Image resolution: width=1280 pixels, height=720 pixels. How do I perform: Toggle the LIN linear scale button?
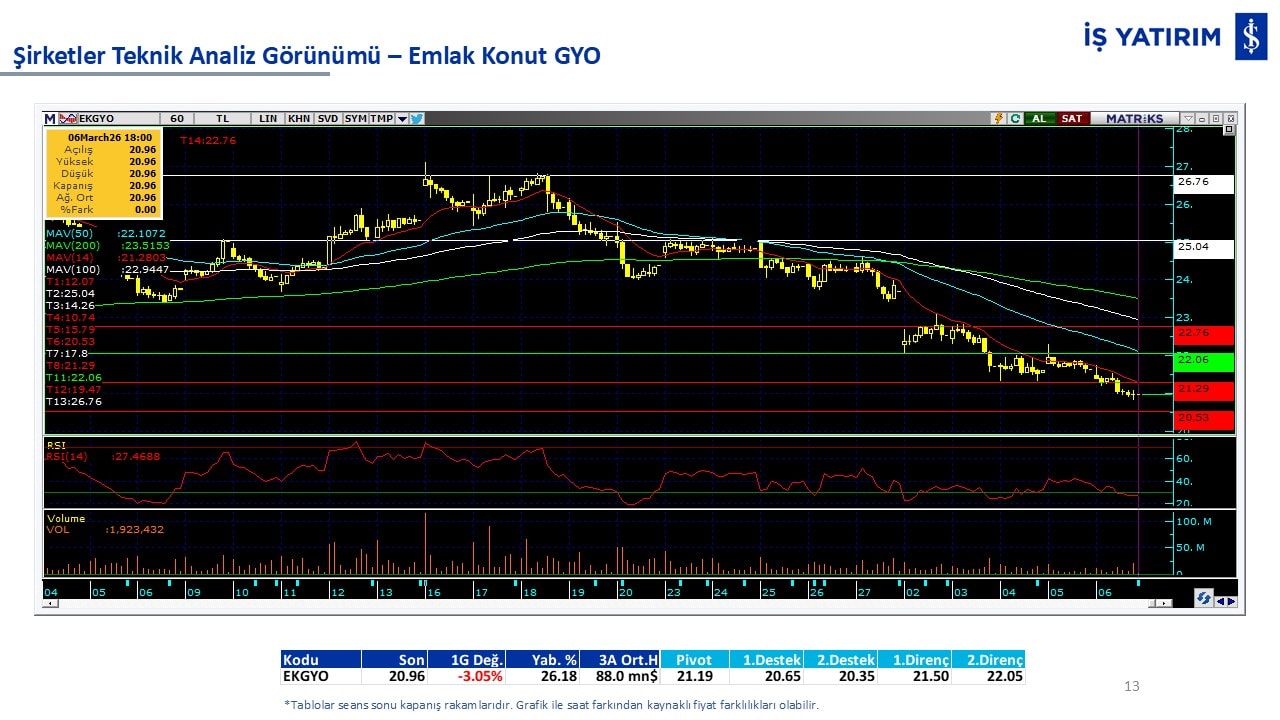click(268, 118)
